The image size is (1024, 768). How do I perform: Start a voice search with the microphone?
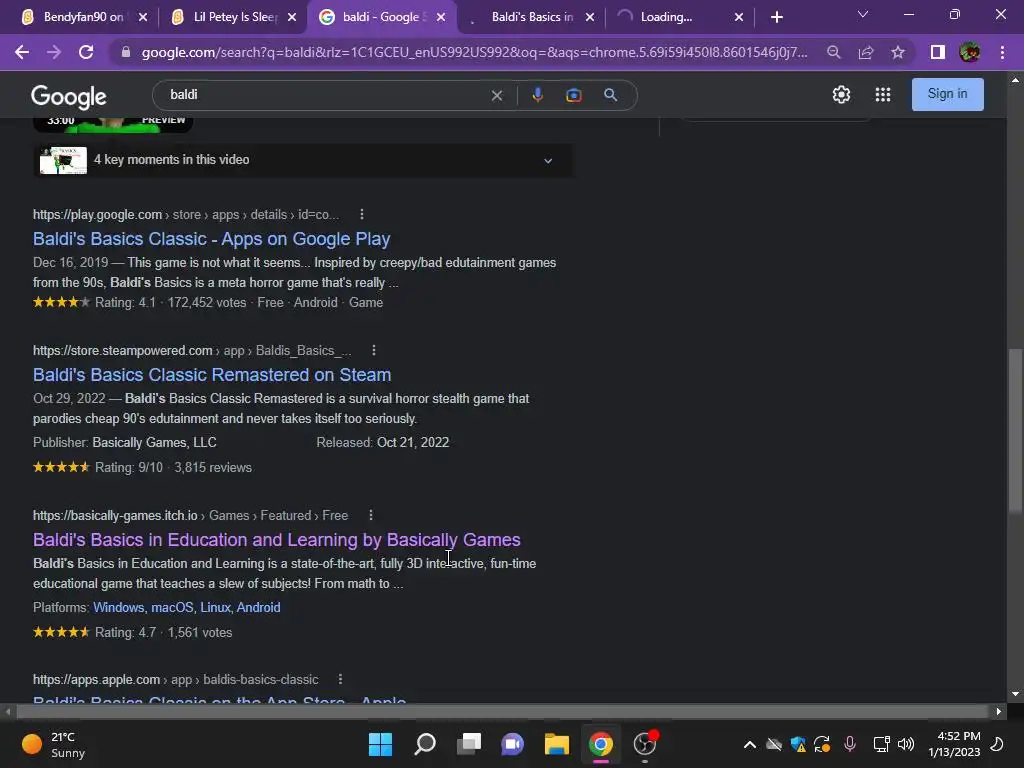[x=537, y=95]
